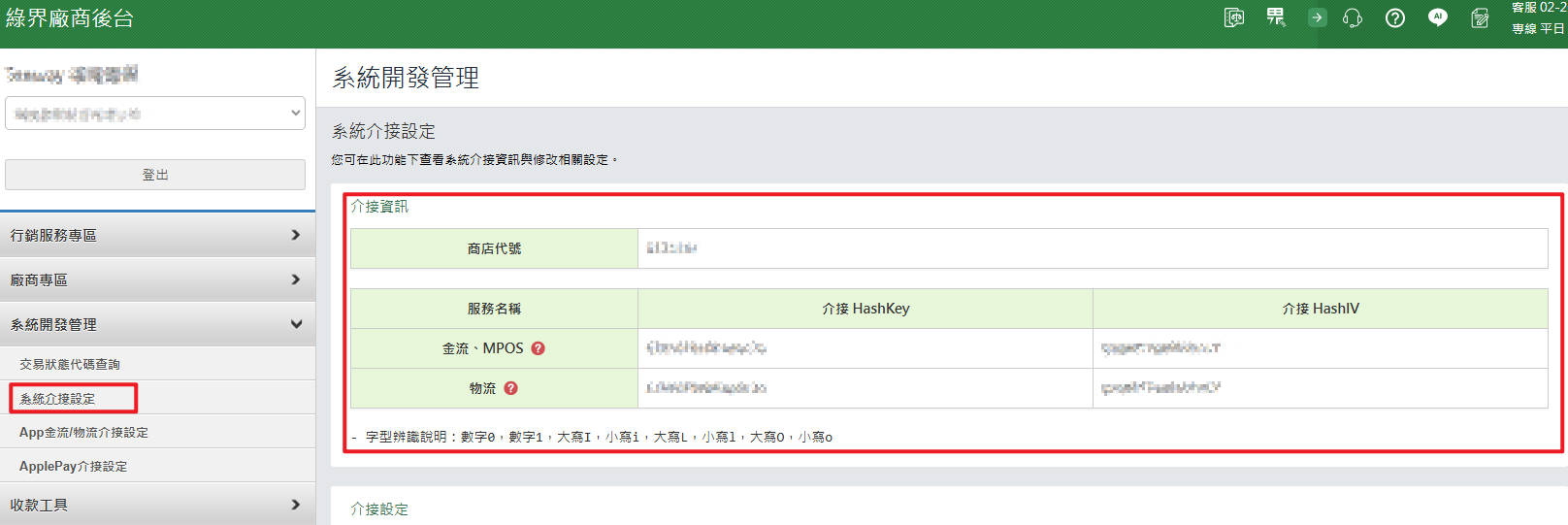This screenshot has height=525, width=1568.
Task: Click the red help icon beside 金流、MPOS
Action: tap(538, 348)
